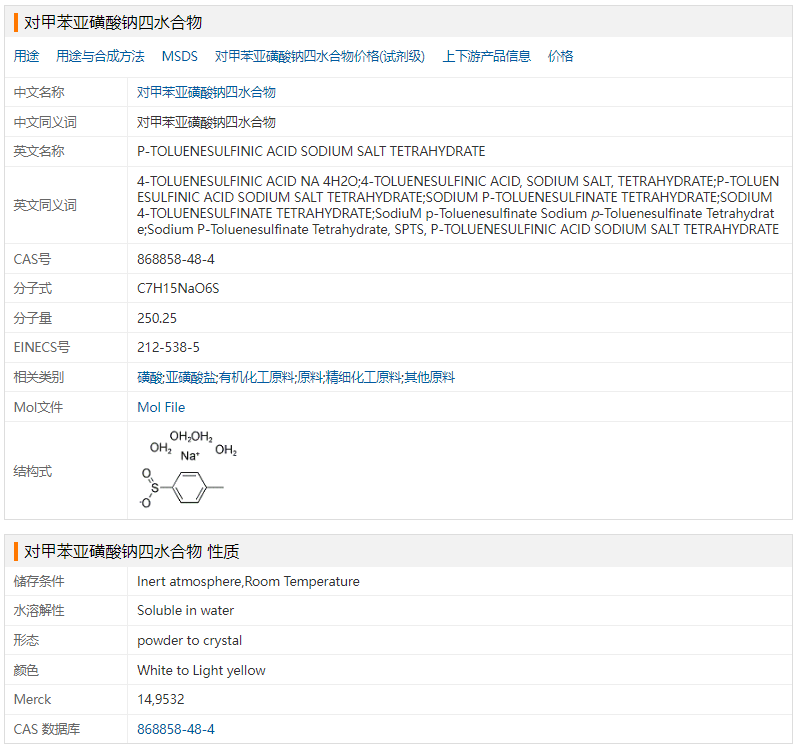
Task: Open the 用途 tab
Action: (27, 57)
